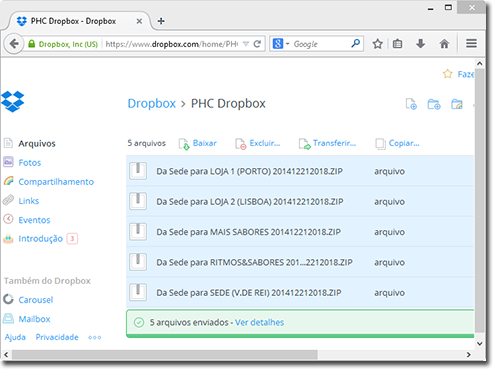
Task: Click vertical scrollbar down arrow
Action: click(x=479, y=344)
